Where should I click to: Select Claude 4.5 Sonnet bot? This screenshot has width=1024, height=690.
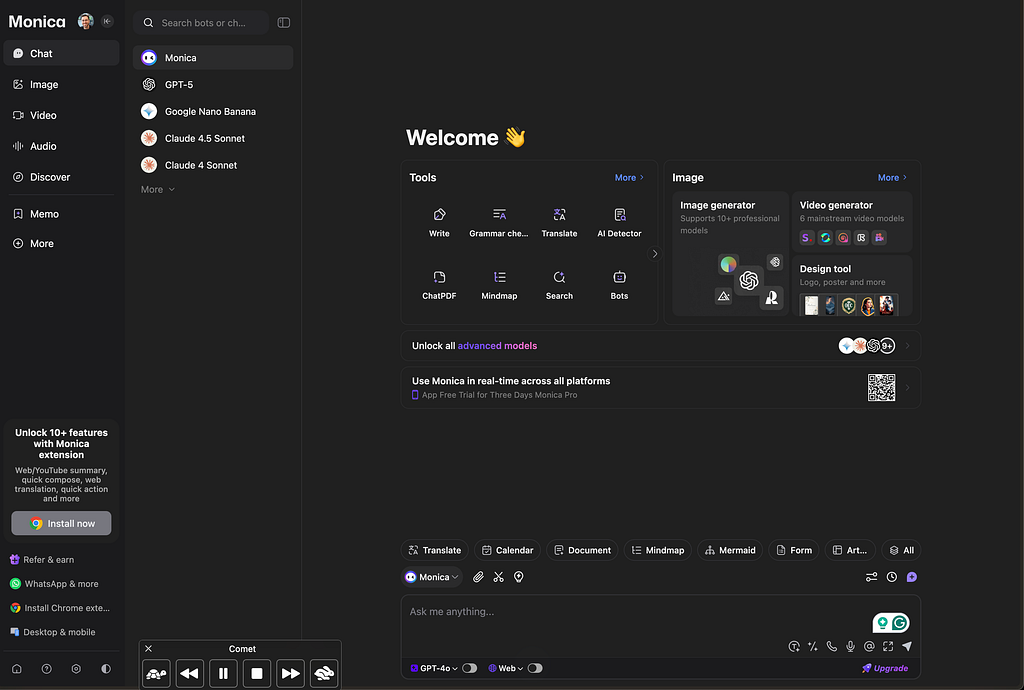pyautogui.click(x=213, y=138)
